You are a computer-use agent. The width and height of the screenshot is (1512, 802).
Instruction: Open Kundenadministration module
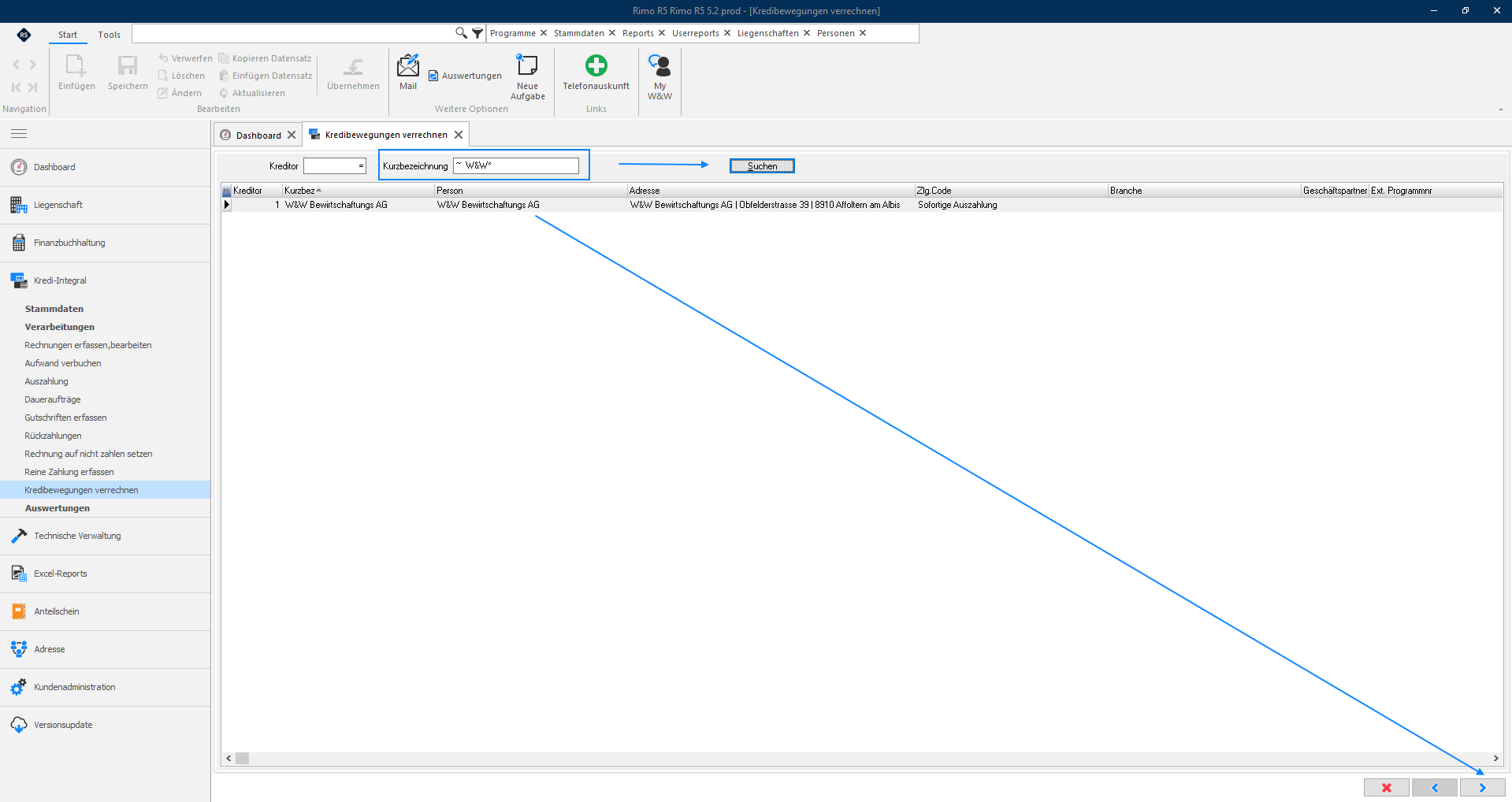pyautogui.click(x=105, y=687)
